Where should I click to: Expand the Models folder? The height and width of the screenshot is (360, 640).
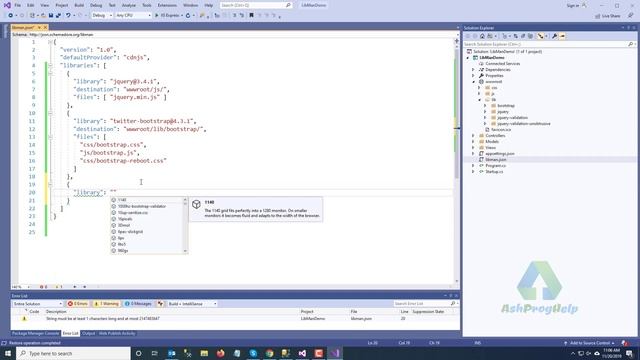tap(473, 142)
